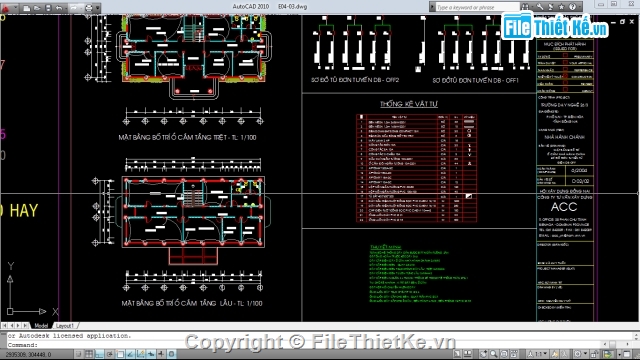Click the command line horizontal scrollbar

coord(615,345)
